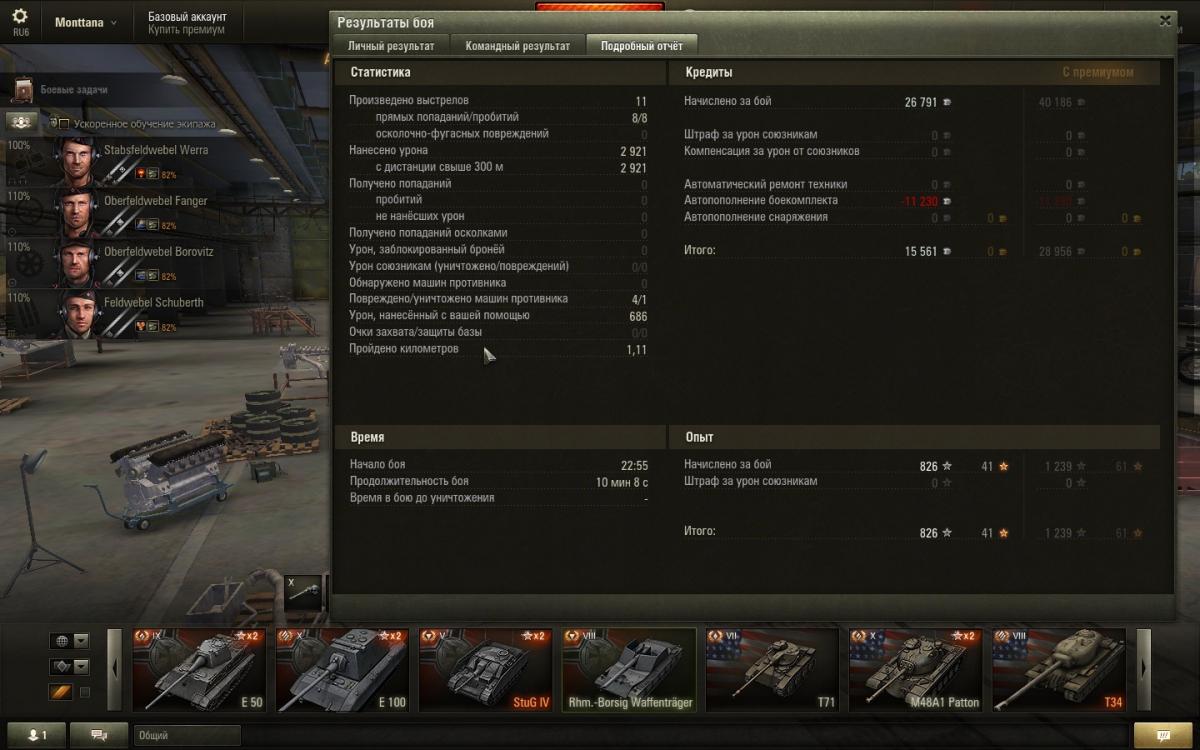The image size is (1200, 750).
Task: Open the contacts list button
Action: (36, 735)
